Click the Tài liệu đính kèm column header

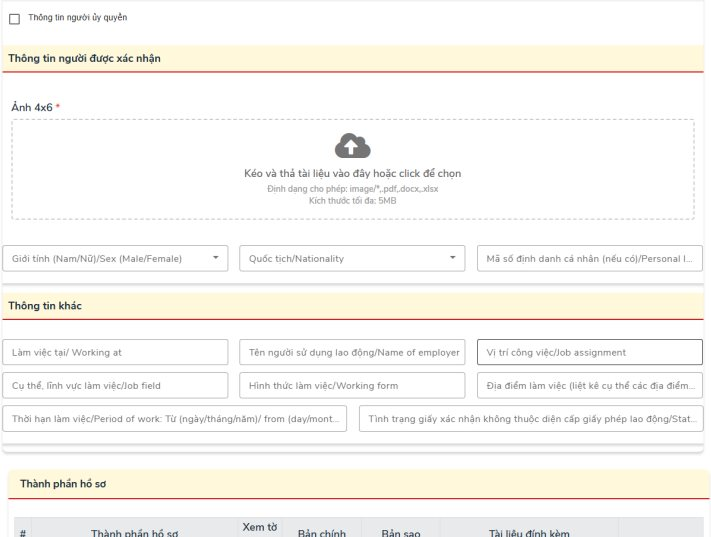(x=528, y=532)
